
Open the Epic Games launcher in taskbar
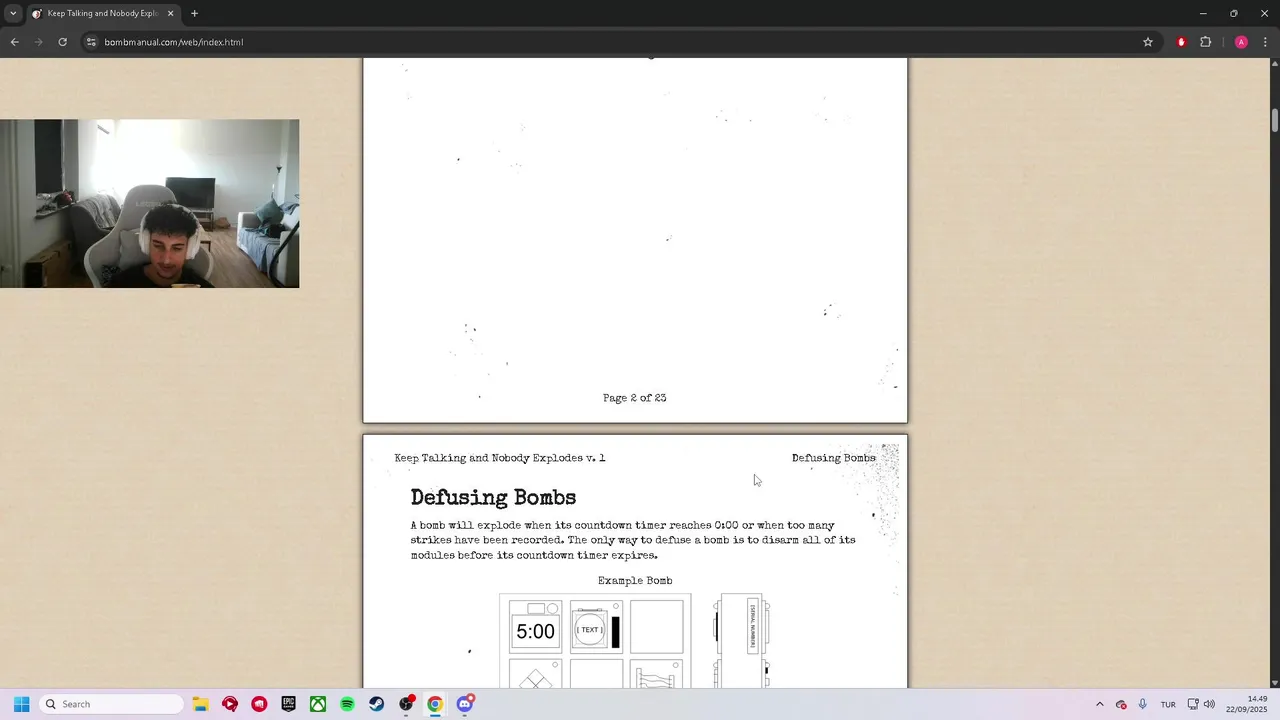pos(288,704)
